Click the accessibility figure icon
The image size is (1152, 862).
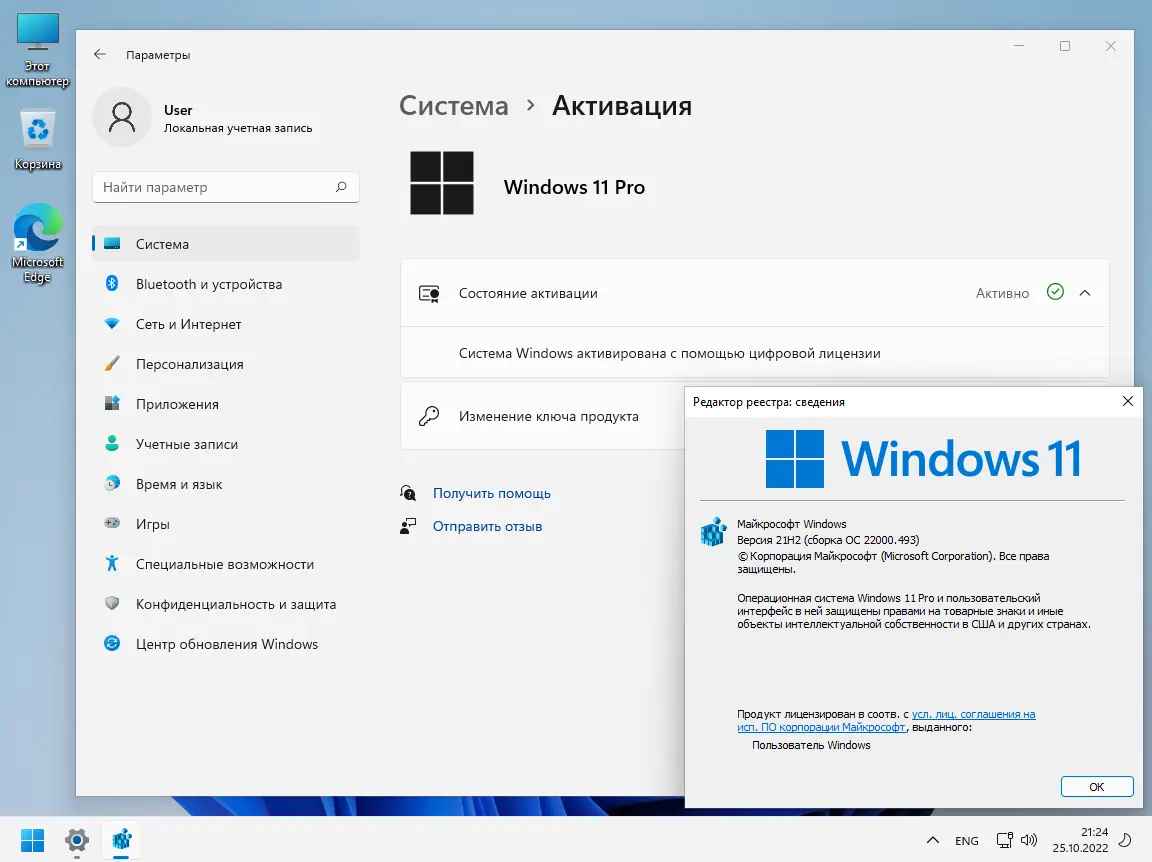point(112,563)
